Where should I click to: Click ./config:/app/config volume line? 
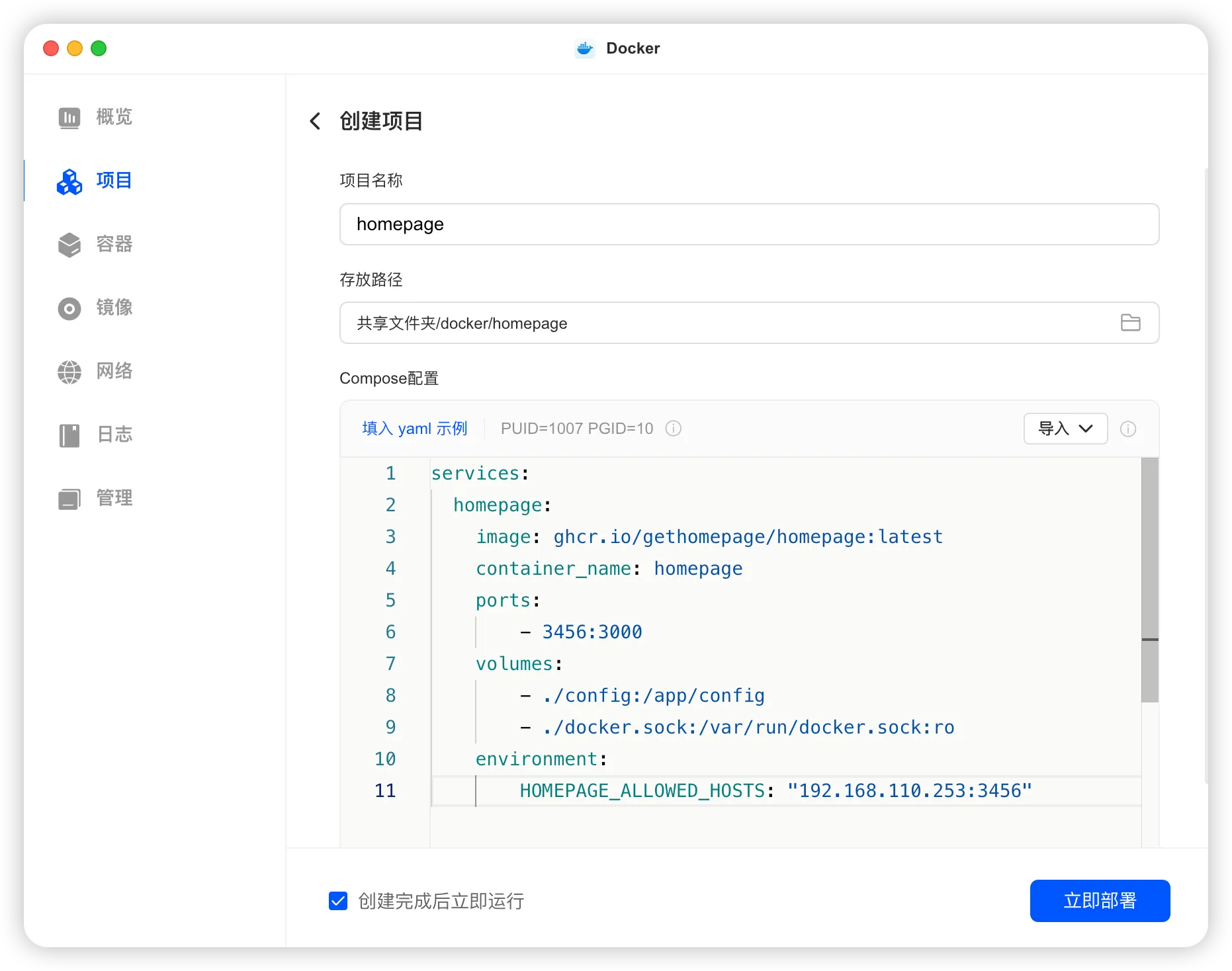point(642,696)
